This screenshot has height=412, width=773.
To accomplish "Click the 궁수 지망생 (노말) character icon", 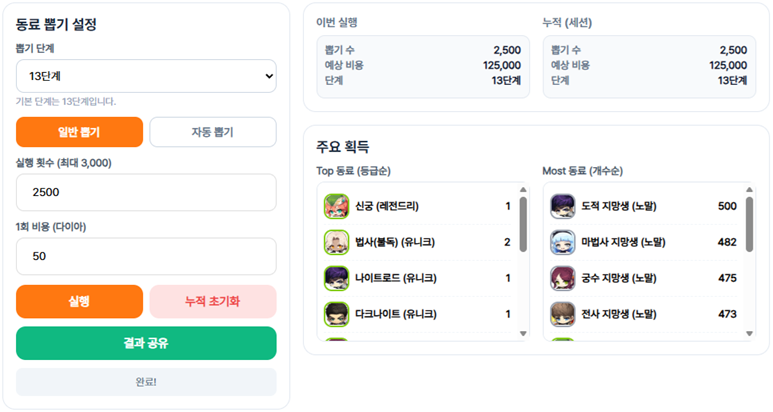I will click(562, 278).
